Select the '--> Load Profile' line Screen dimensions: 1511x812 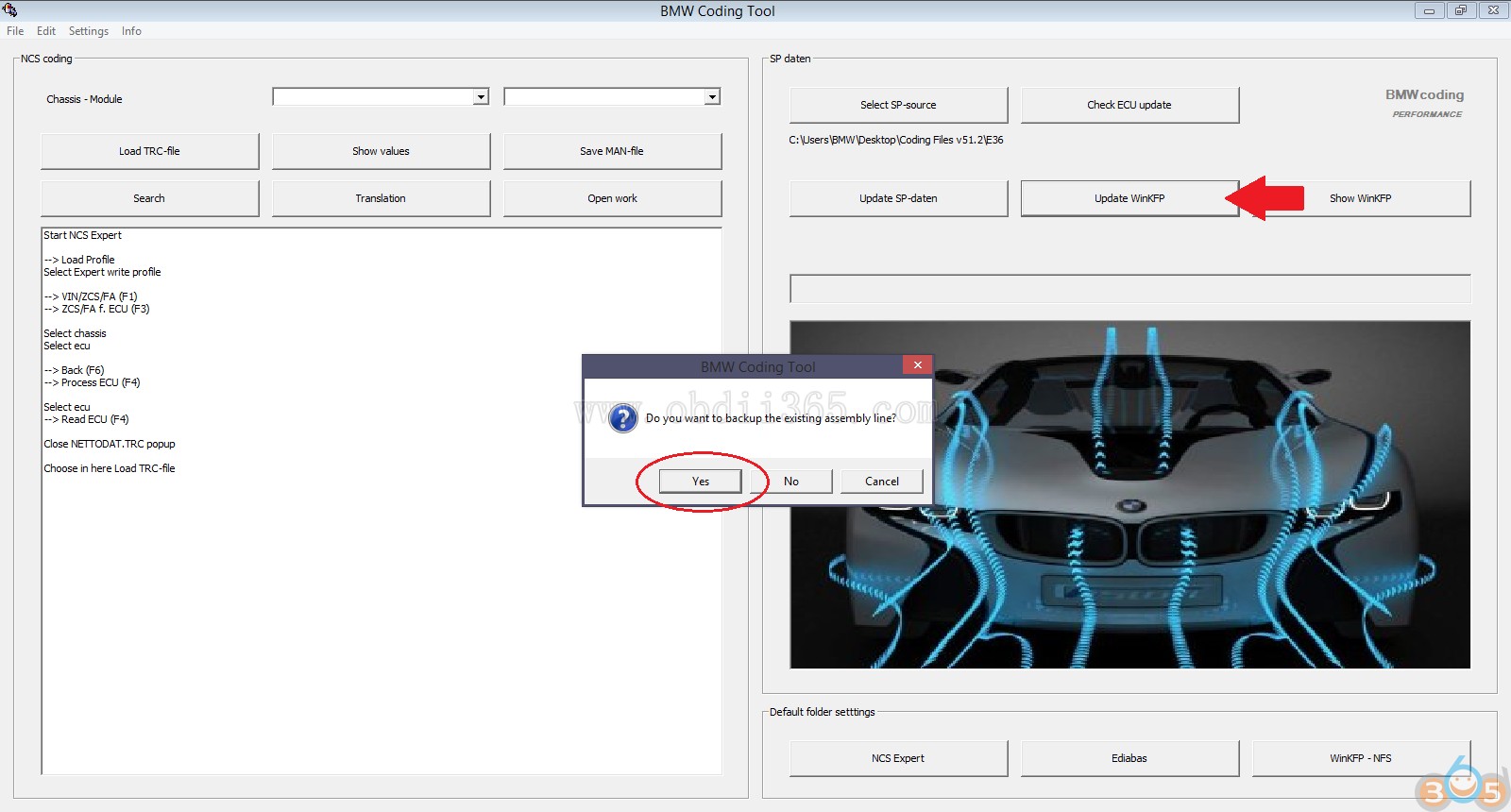[79, 260]
